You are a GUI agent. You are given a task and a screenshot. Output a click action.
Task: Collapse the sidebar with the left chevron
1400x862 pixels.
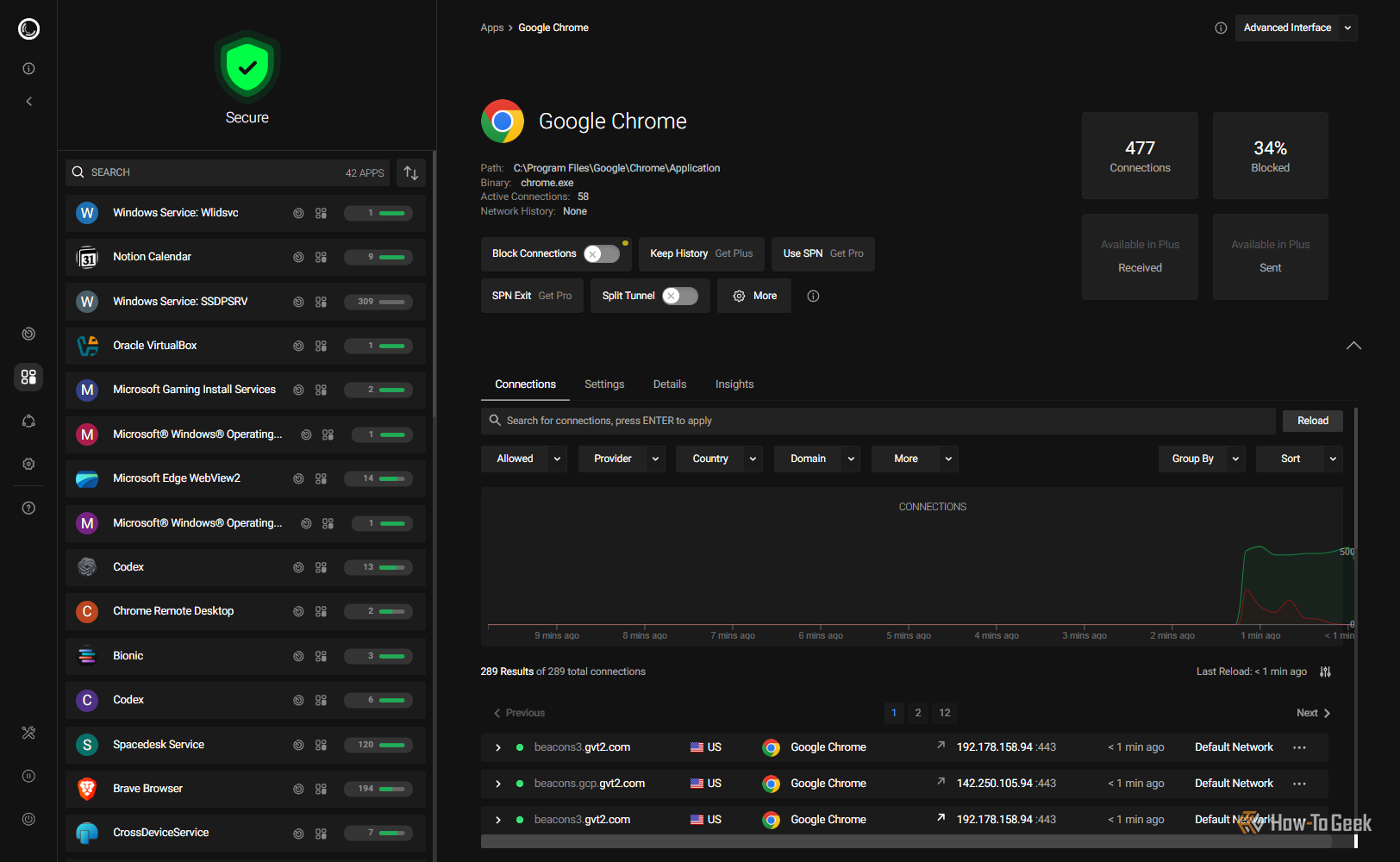point(28,101)
